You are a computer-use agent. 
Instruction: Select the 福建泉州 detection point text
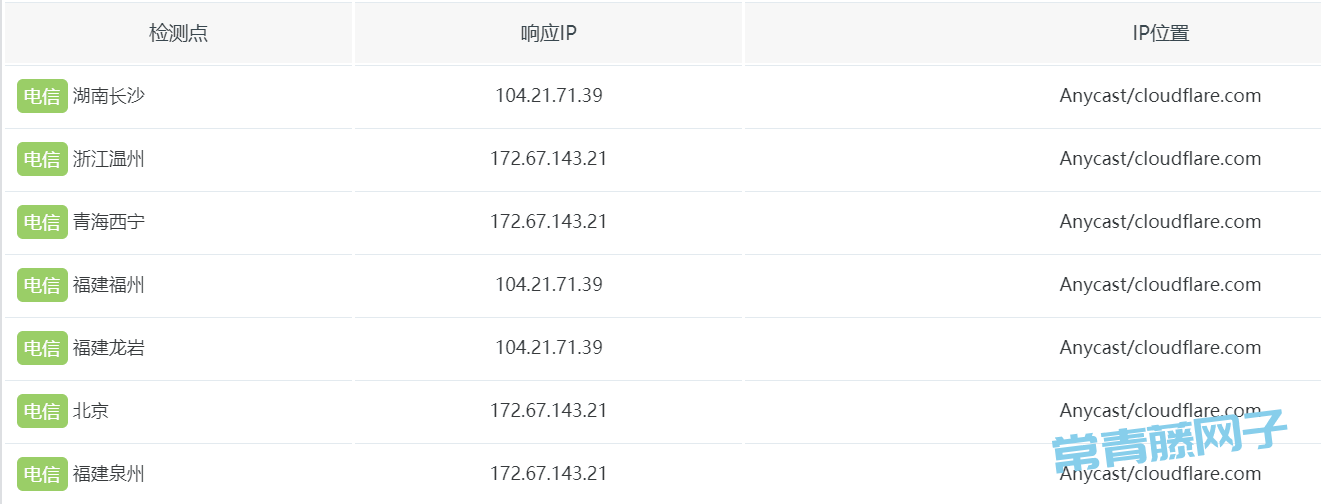click(x=109, y=474)
